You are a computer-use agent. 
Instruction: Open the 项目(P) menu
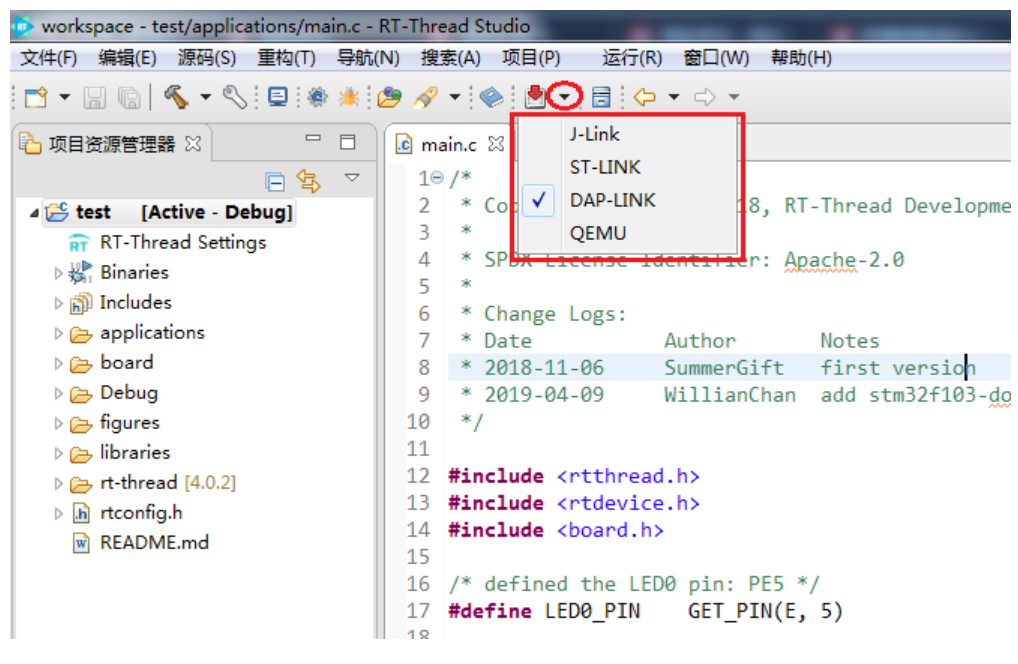point(531,58)
